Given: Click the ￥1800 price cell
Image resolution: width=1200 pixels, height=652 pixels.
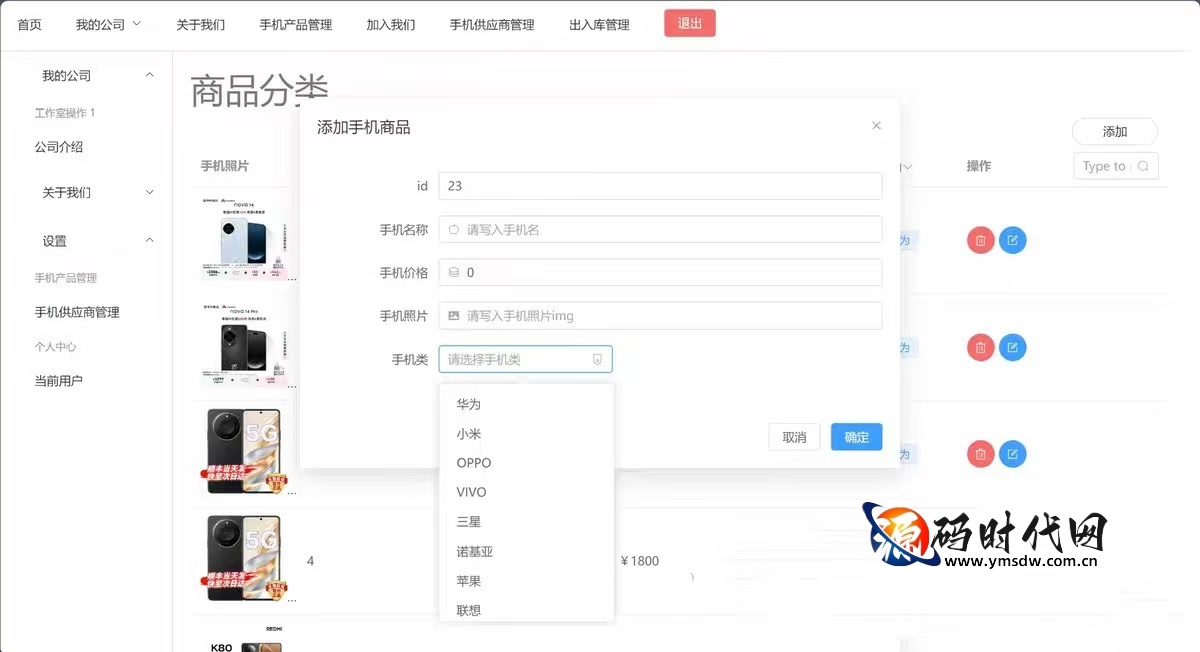Looking at the screenshot, I should click(x=640, y=561).
